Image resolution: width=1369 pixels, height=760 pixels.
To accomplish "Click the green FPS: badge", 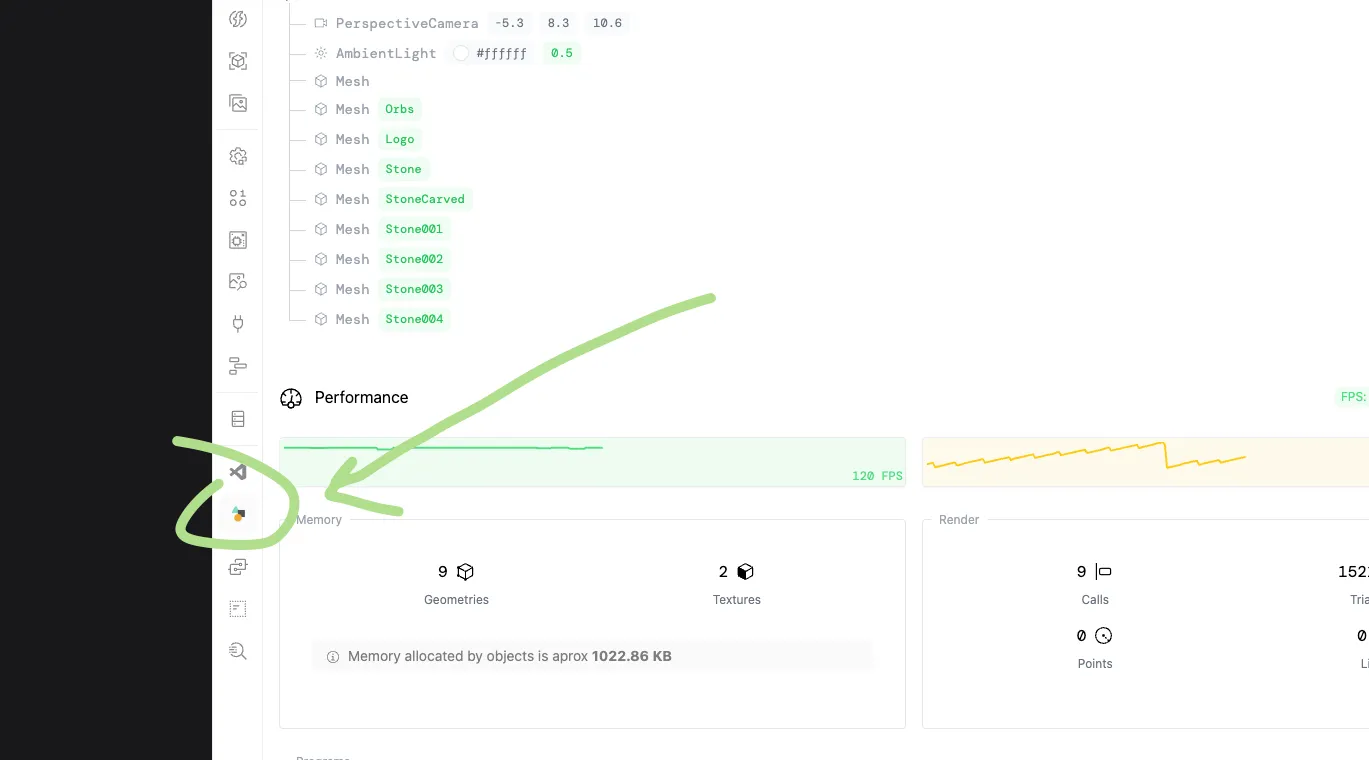I will click(x=1353, y=397).
